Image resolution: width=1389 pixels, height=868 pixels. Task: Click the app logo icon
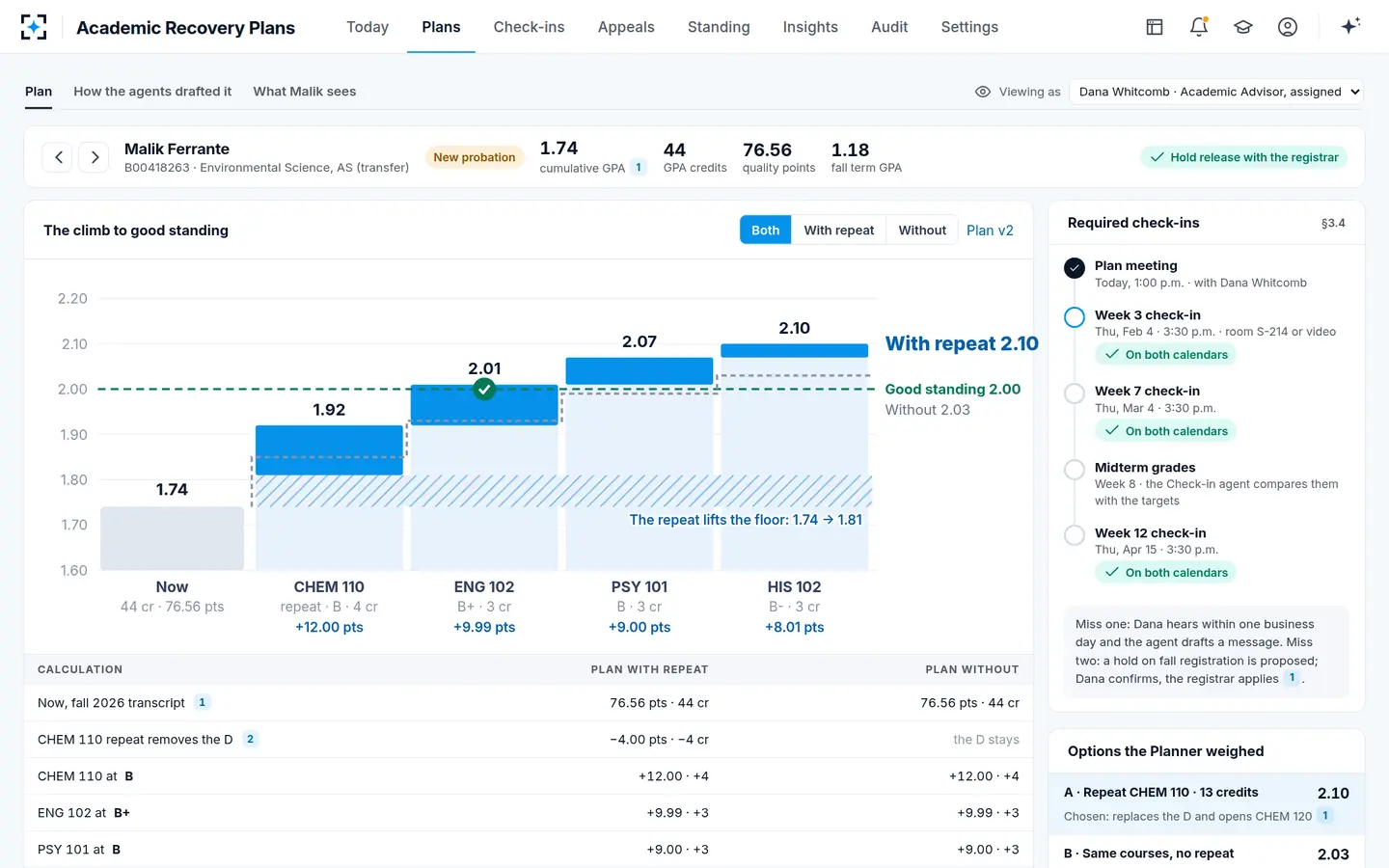pyautogui.click(x=34, y=27)
